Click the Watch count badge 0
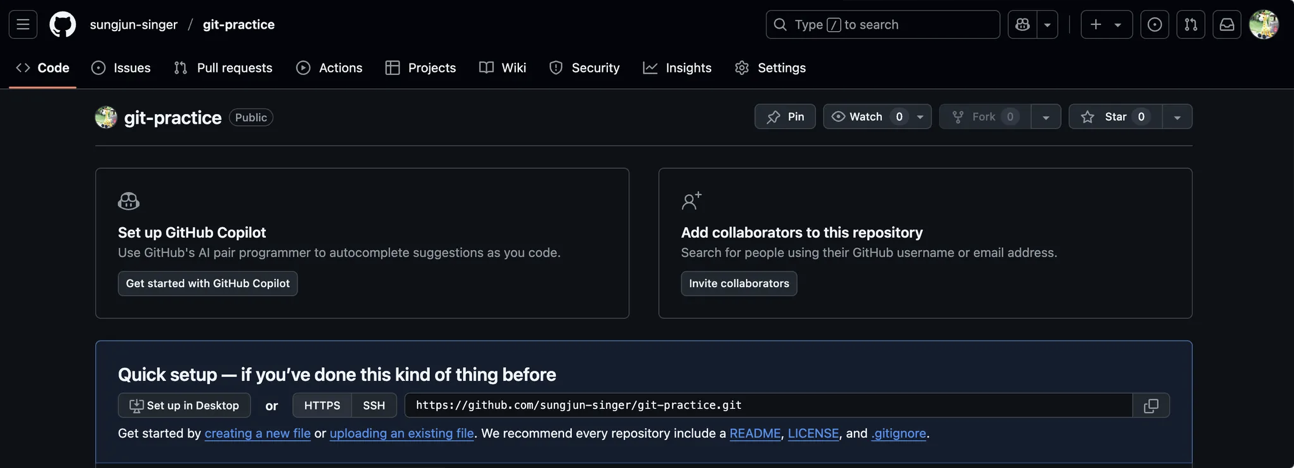Screen dimensions: 1298x468 tap(899, 117)
